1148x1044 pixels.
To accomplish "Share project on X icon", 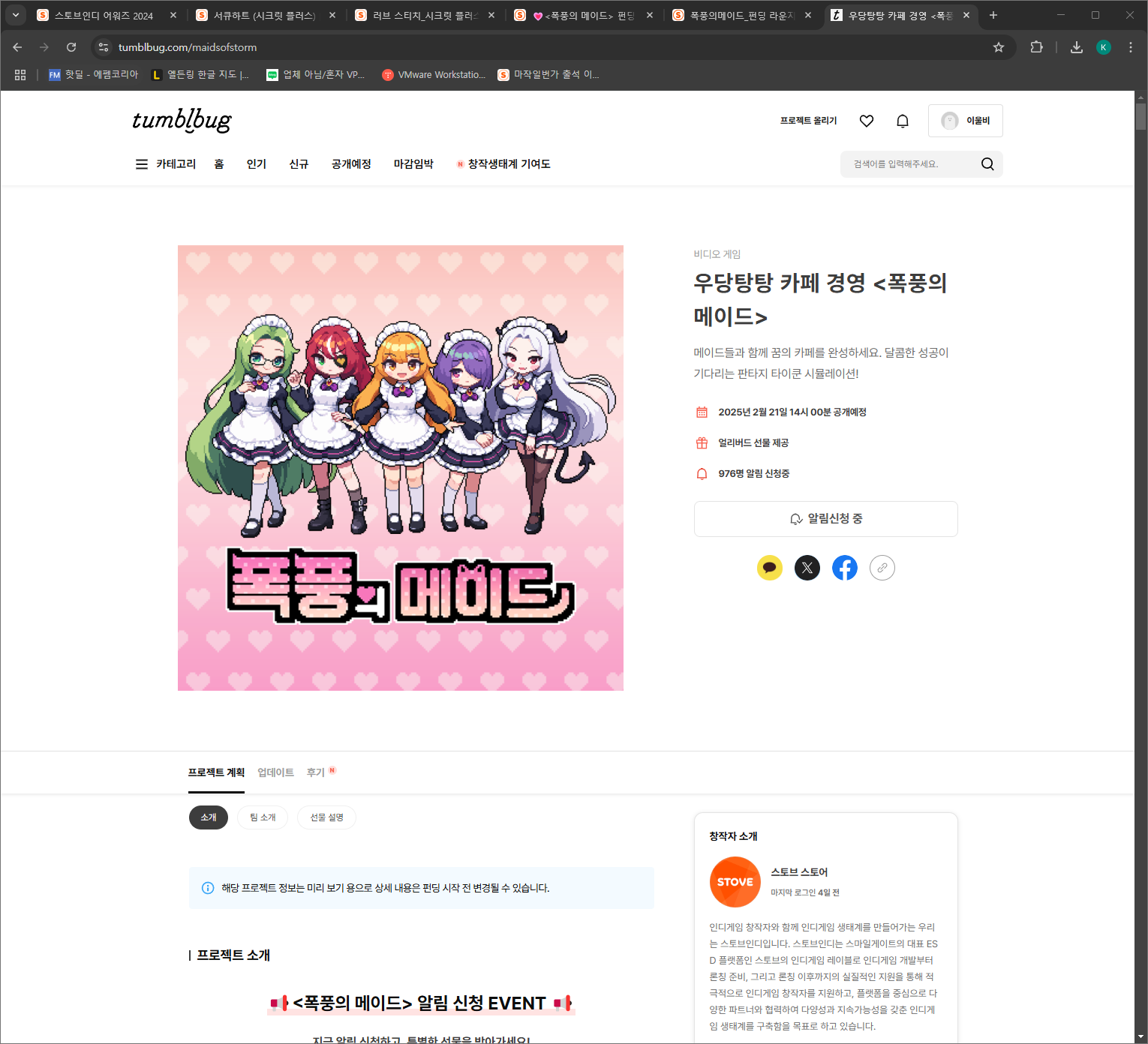I will point(807,568).
